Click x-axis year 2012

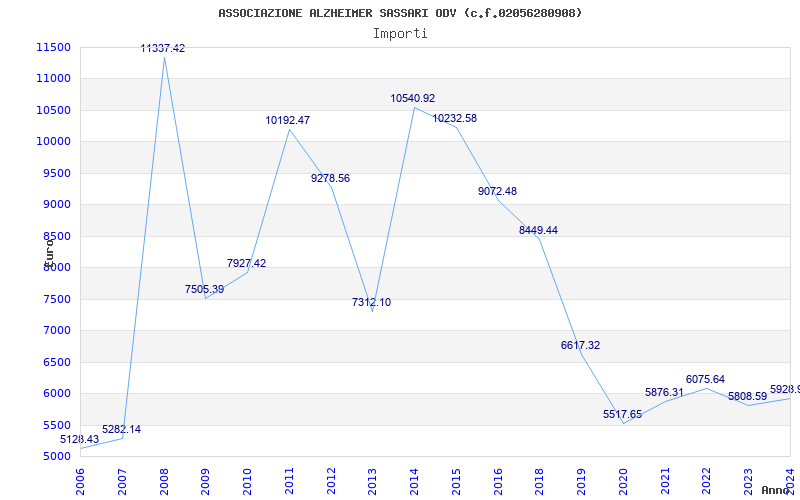point(331,482)
